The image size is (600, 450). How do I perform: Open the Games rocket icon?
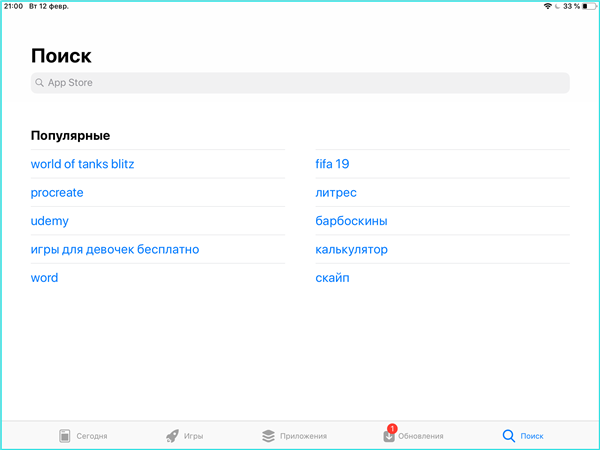coord(172,436)
